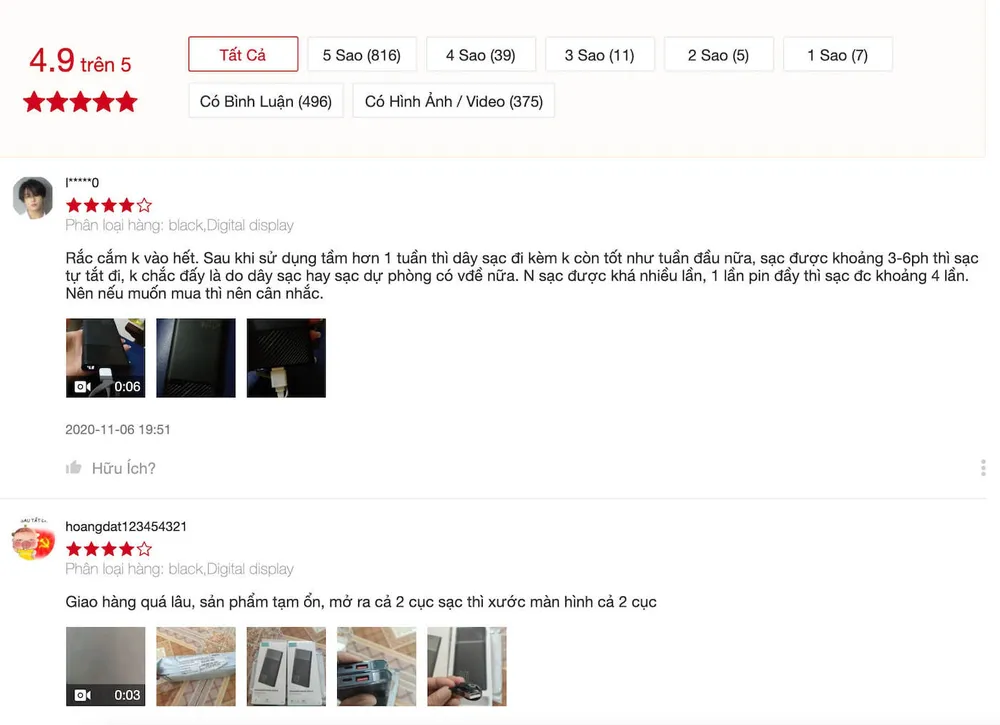1000x725 pixels.
Task: Open photo of two boxed power banks
Action: pyautogui.click(x=286, y=666)
